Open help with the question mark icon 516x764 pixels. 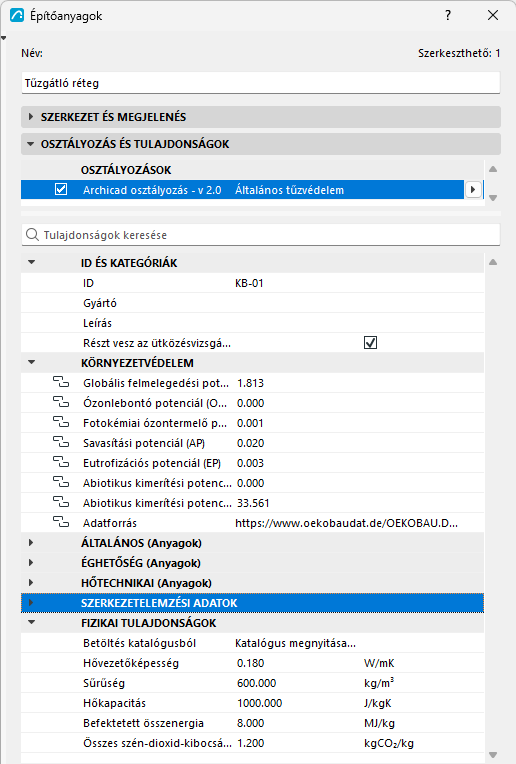448,15
